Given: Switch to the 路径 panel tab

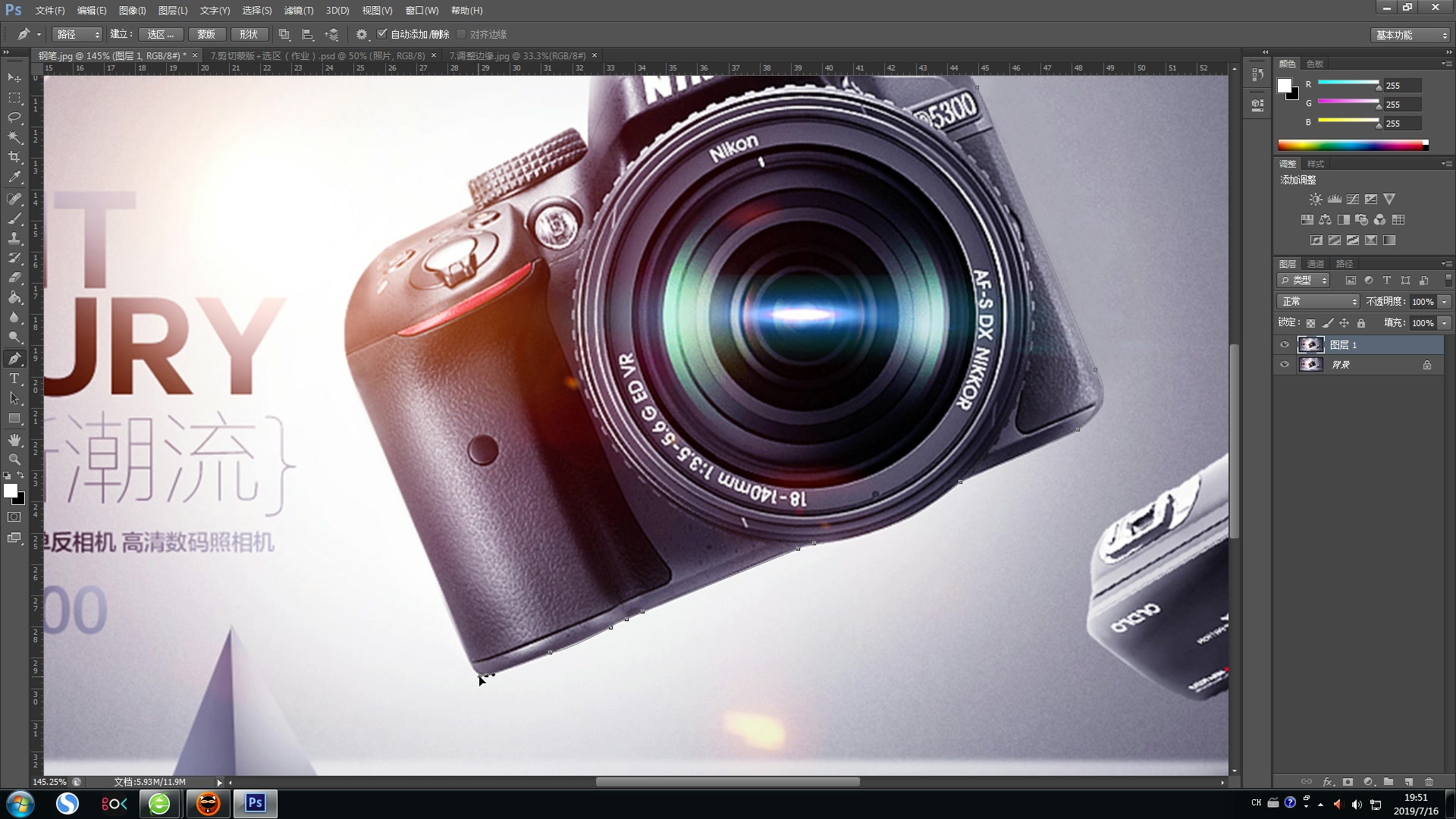Looking at the screenshot, I should (1345, 264).
